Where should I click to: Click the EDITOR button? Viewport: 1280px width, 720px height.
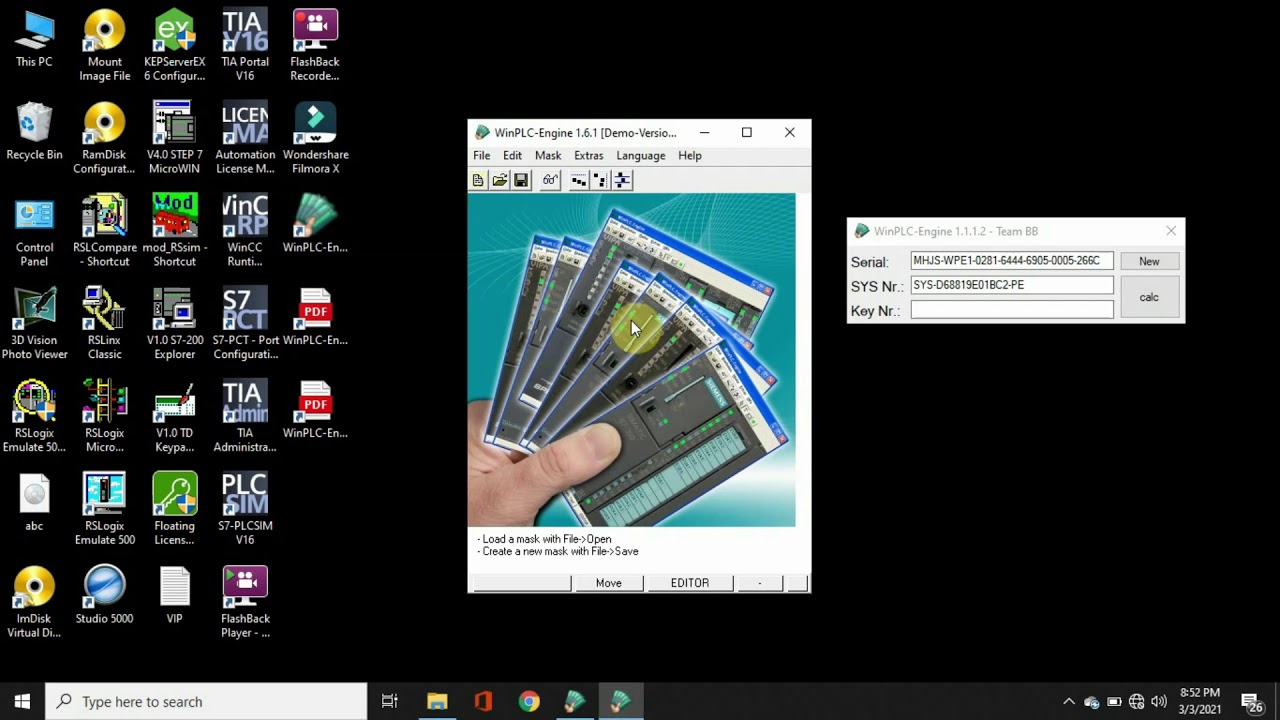click(x=689, y=583)
